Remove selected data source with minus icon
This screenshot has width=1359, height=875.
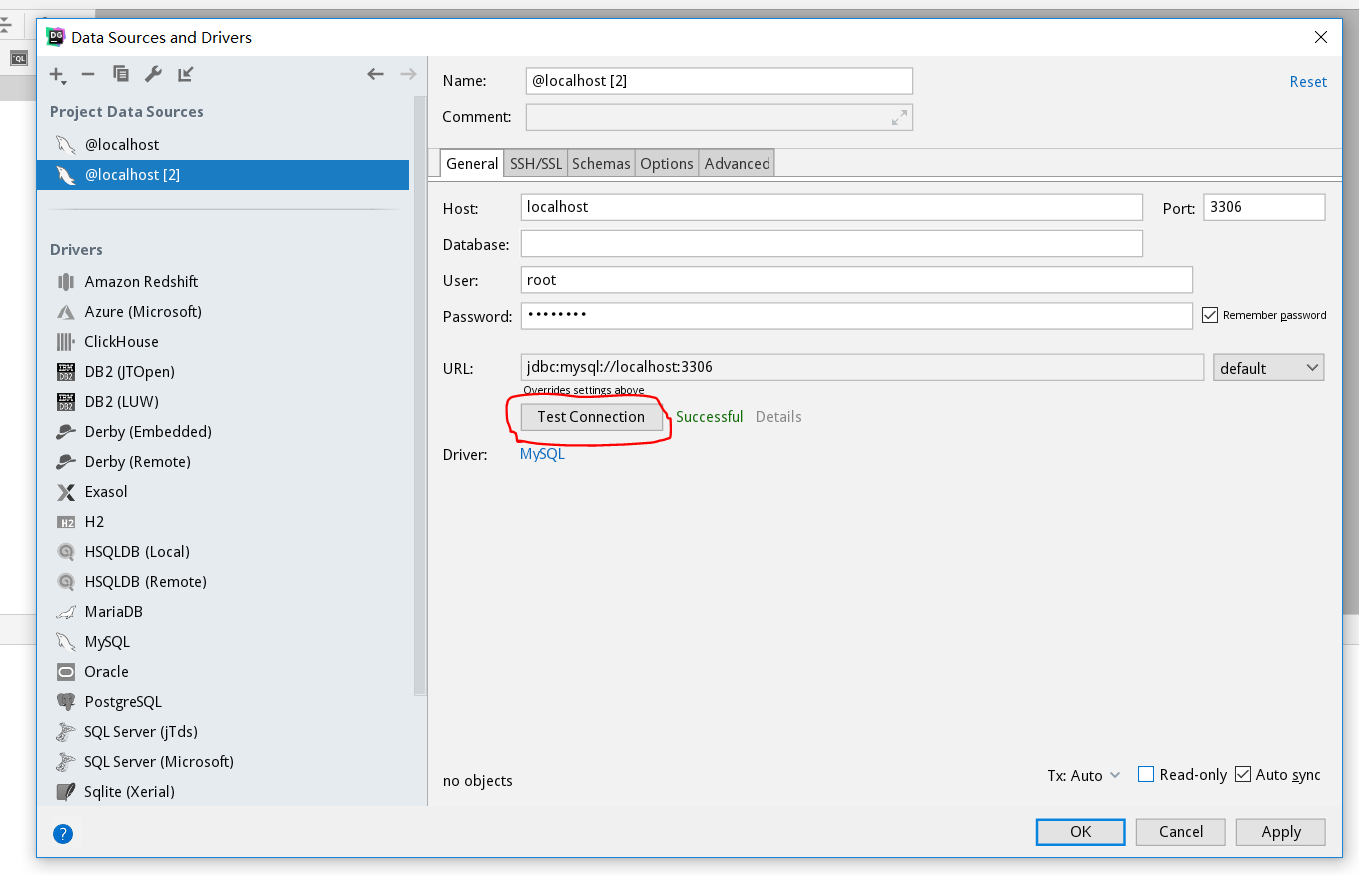click(x=88, y=74)
